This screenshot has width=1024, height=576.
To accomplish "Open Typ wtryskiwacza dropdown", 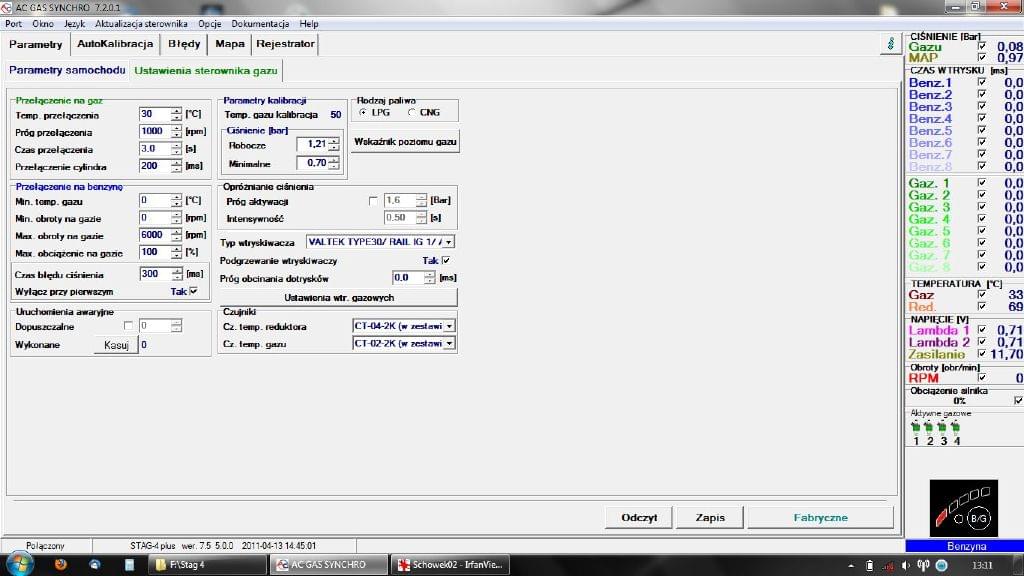I will 449,242.
